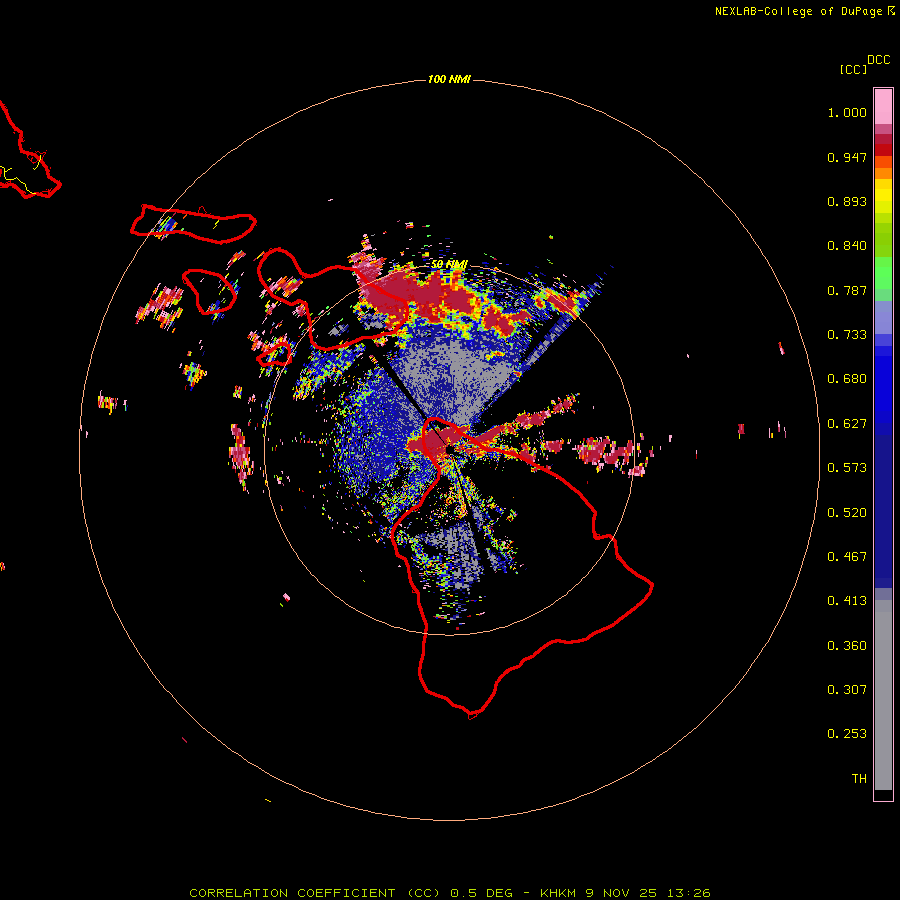Click the 0.307 colorbar value label
Viewport: 900px width, 900px height.
click(847, 690)
